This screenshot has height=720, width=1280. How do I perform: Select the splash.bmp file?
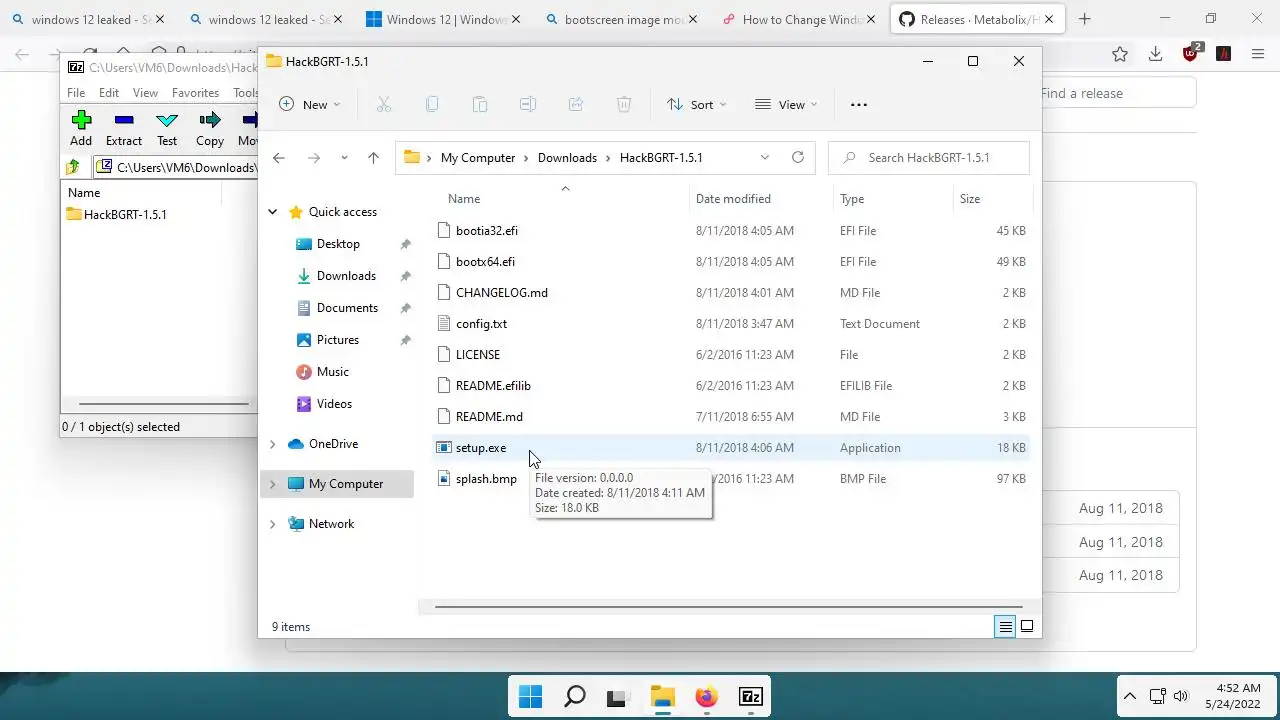pos(730,479)
